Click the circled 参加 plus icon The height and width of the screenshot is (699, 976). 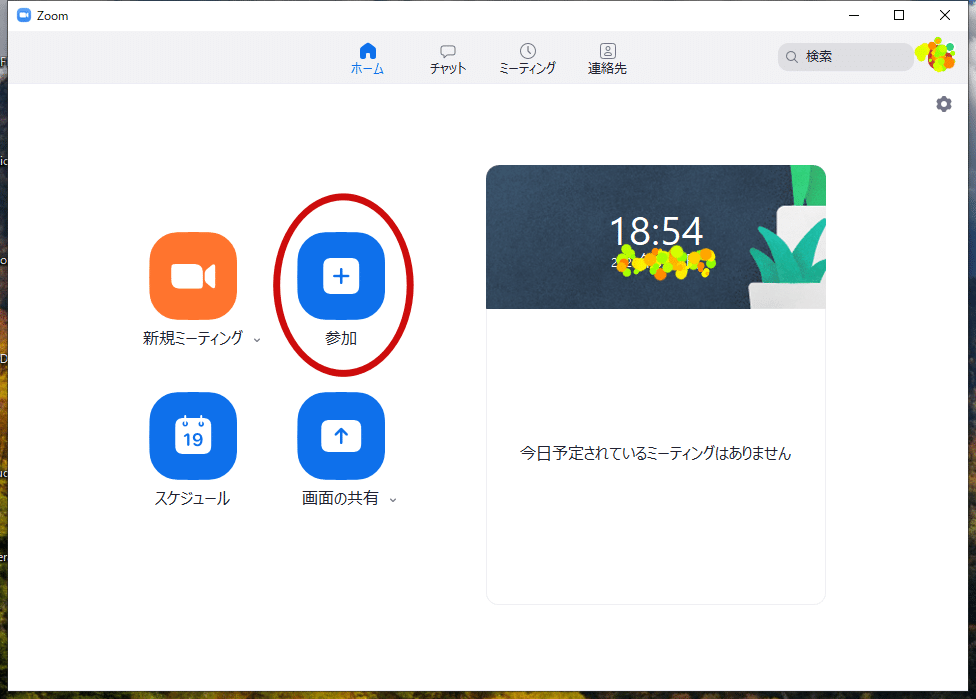341,276
